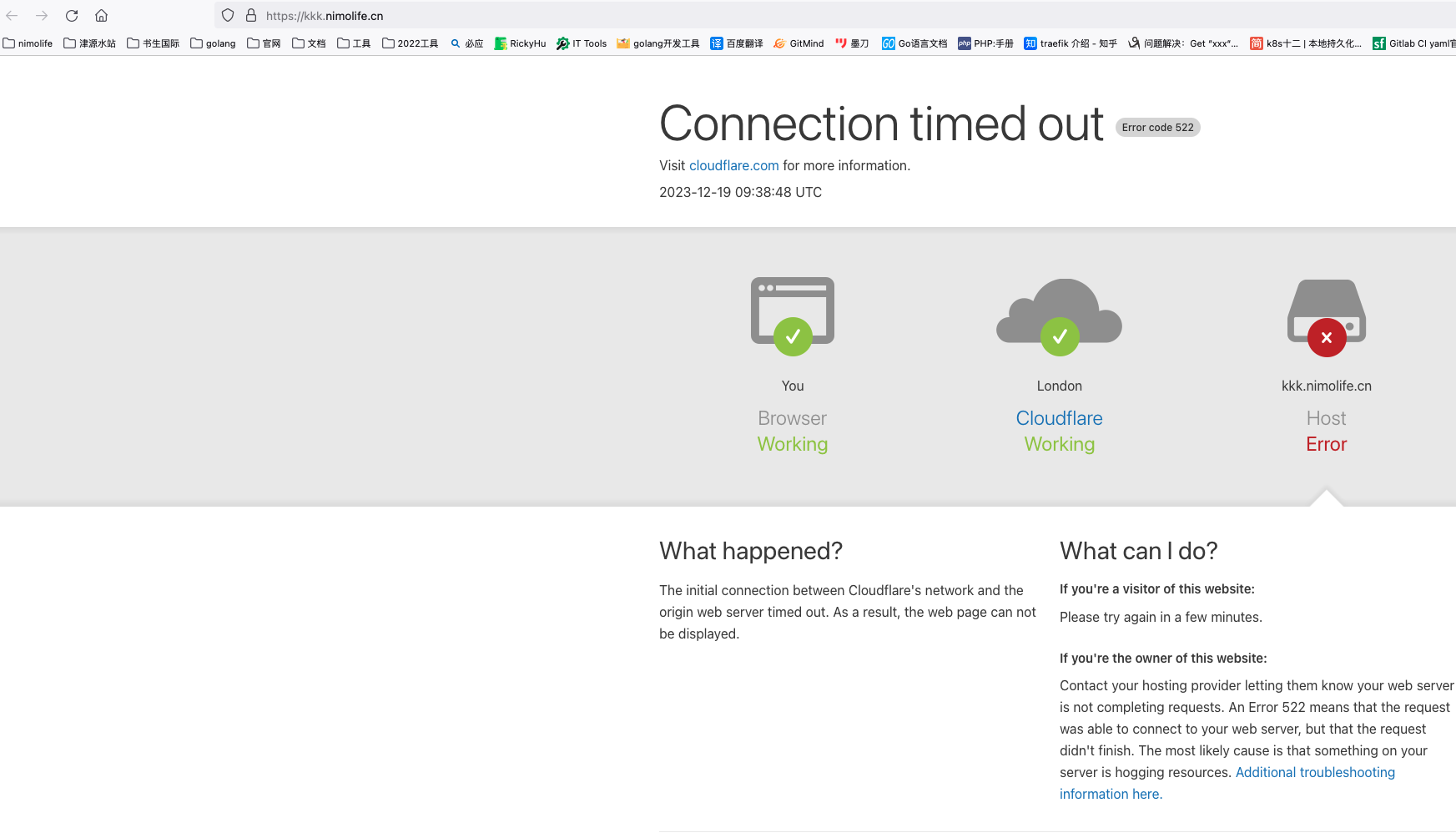Expand the golang bookmark folder

(x=213, y=43)
